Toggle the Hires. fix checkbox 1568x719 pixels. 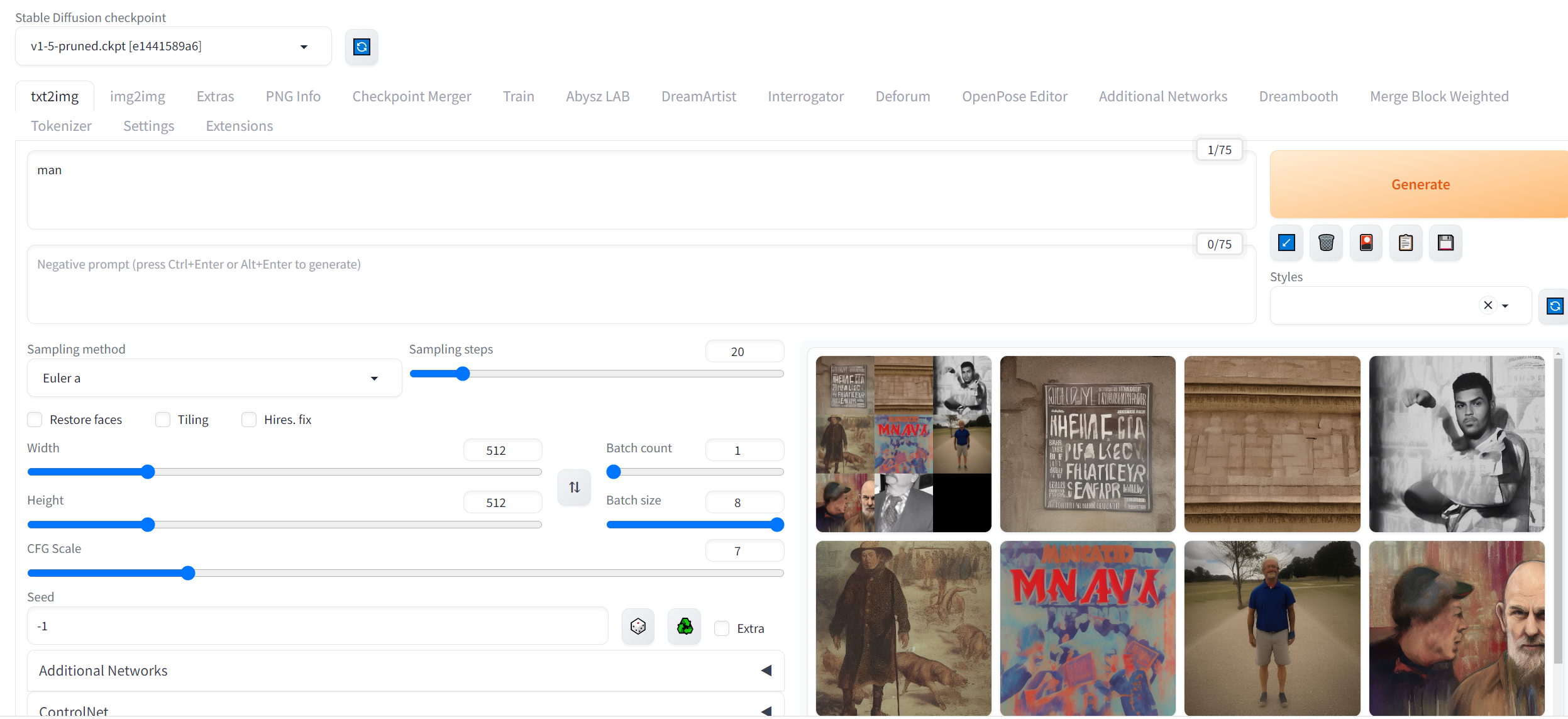(249, 420)
